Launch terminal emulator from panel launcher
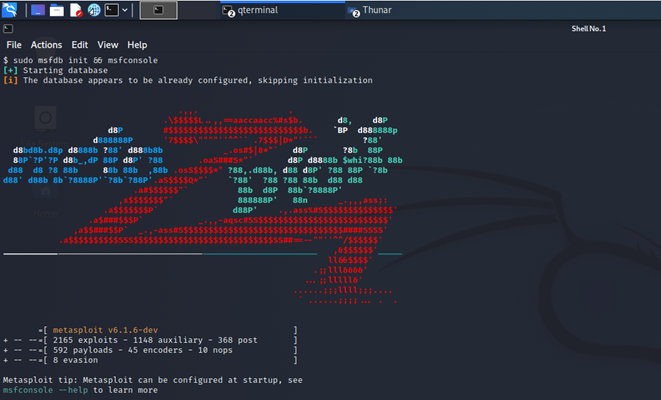The height and width of the screenshot is (400, 661). click(112, 10)
